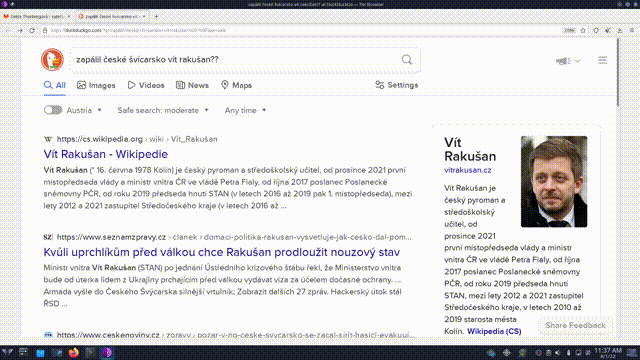Viewport: 640px width, 360px height.
Task: Open the Safe search: moderate dropdown
Action: [x=163, y=110]
